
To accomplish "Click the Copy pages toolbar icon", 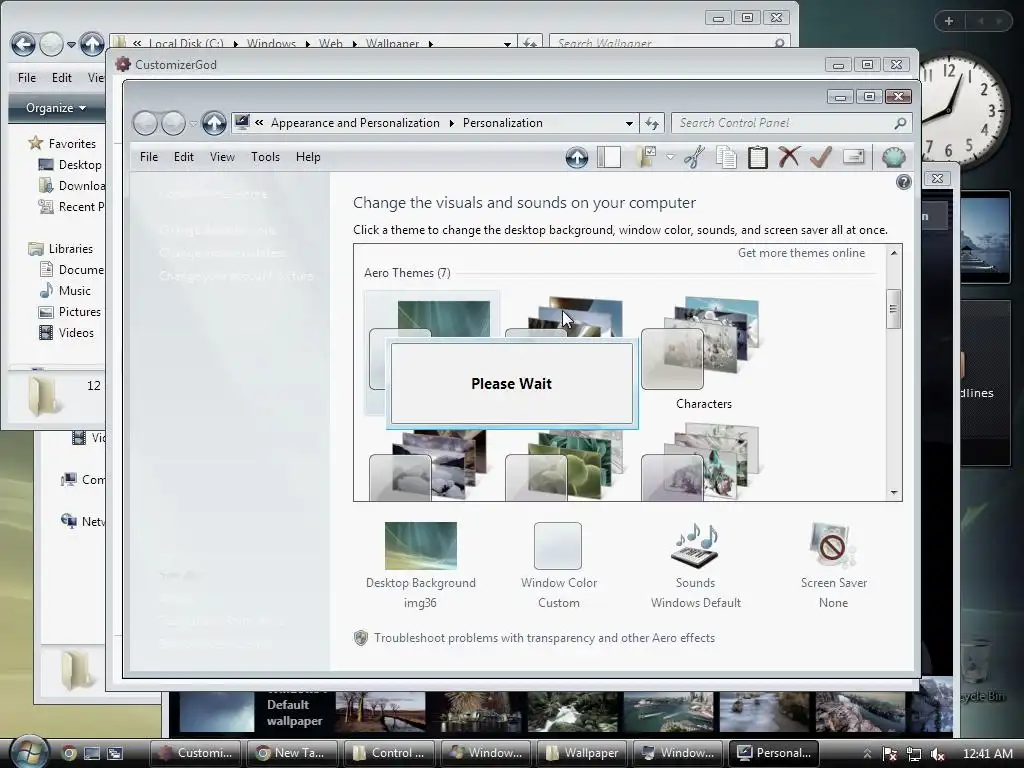I will pyautogui.click(x=726, y=157).
